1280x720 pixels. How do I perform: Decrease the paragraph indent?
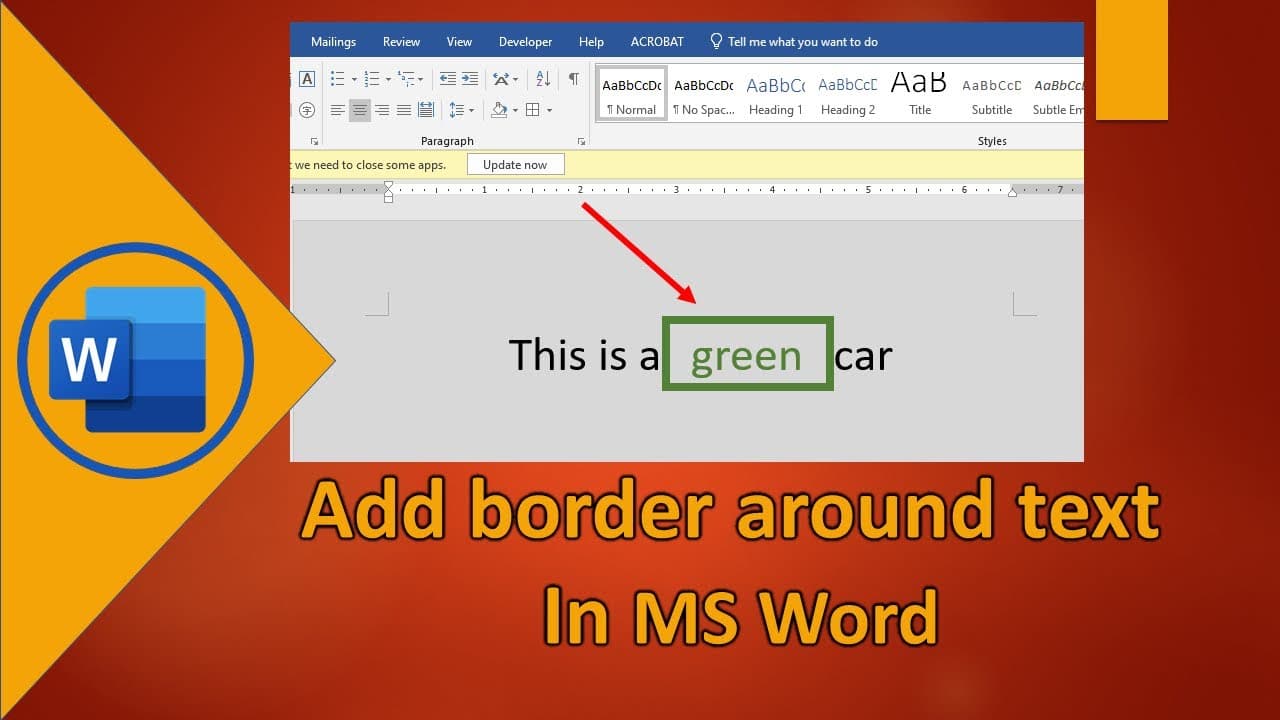(447, 78)
